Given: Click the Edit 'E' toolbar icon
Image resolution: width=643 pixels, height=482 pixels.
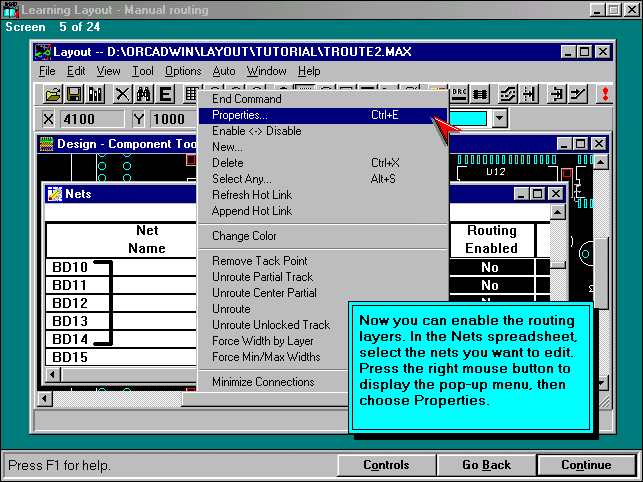Looking at the screenshot, I should click(165, 94).
